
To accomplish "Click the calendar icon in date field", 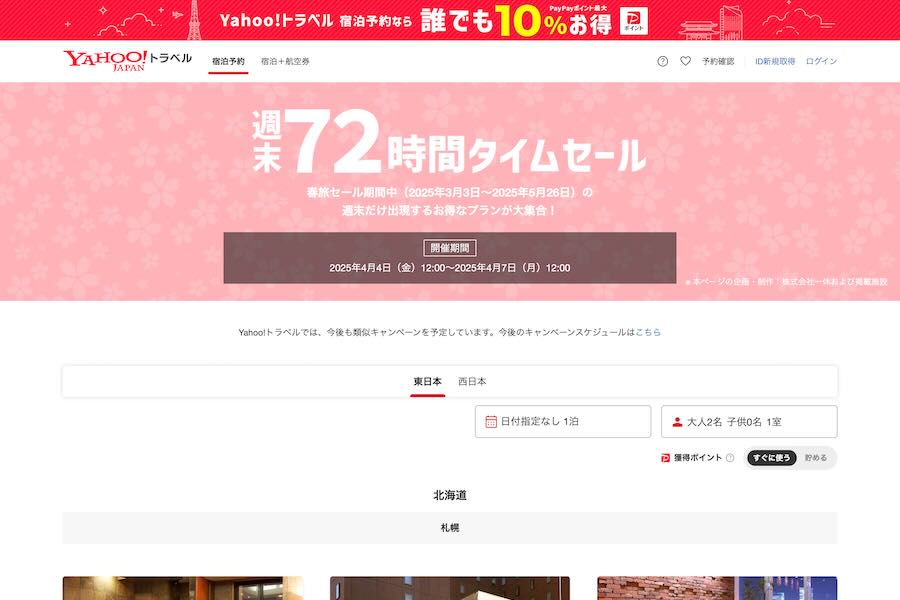I will (491, 421).
